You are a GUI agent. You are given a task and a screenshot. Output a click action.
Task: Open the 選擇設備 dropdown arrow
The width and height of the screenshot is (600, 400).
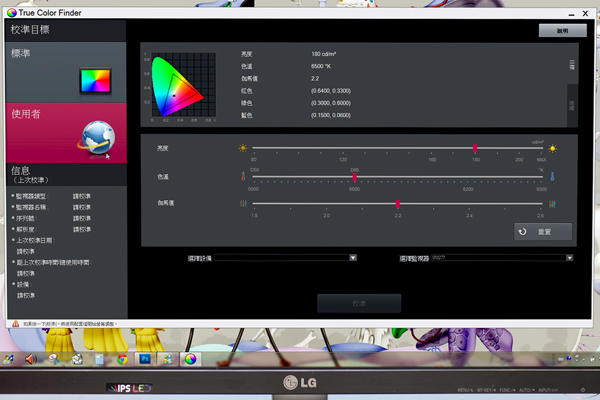point(353,258)
